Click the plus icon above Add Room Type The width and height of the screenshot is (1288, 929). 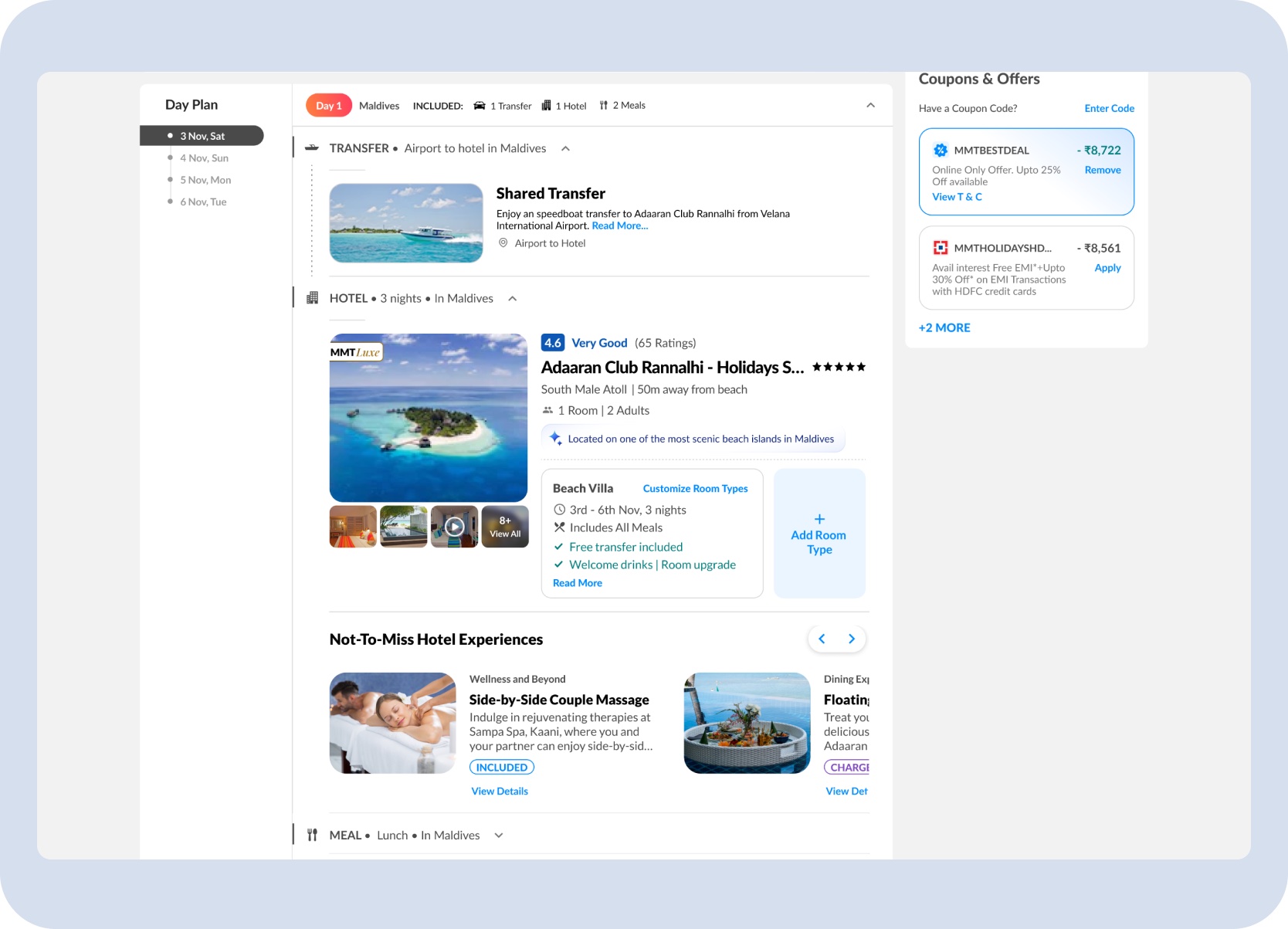click(819, 519)
